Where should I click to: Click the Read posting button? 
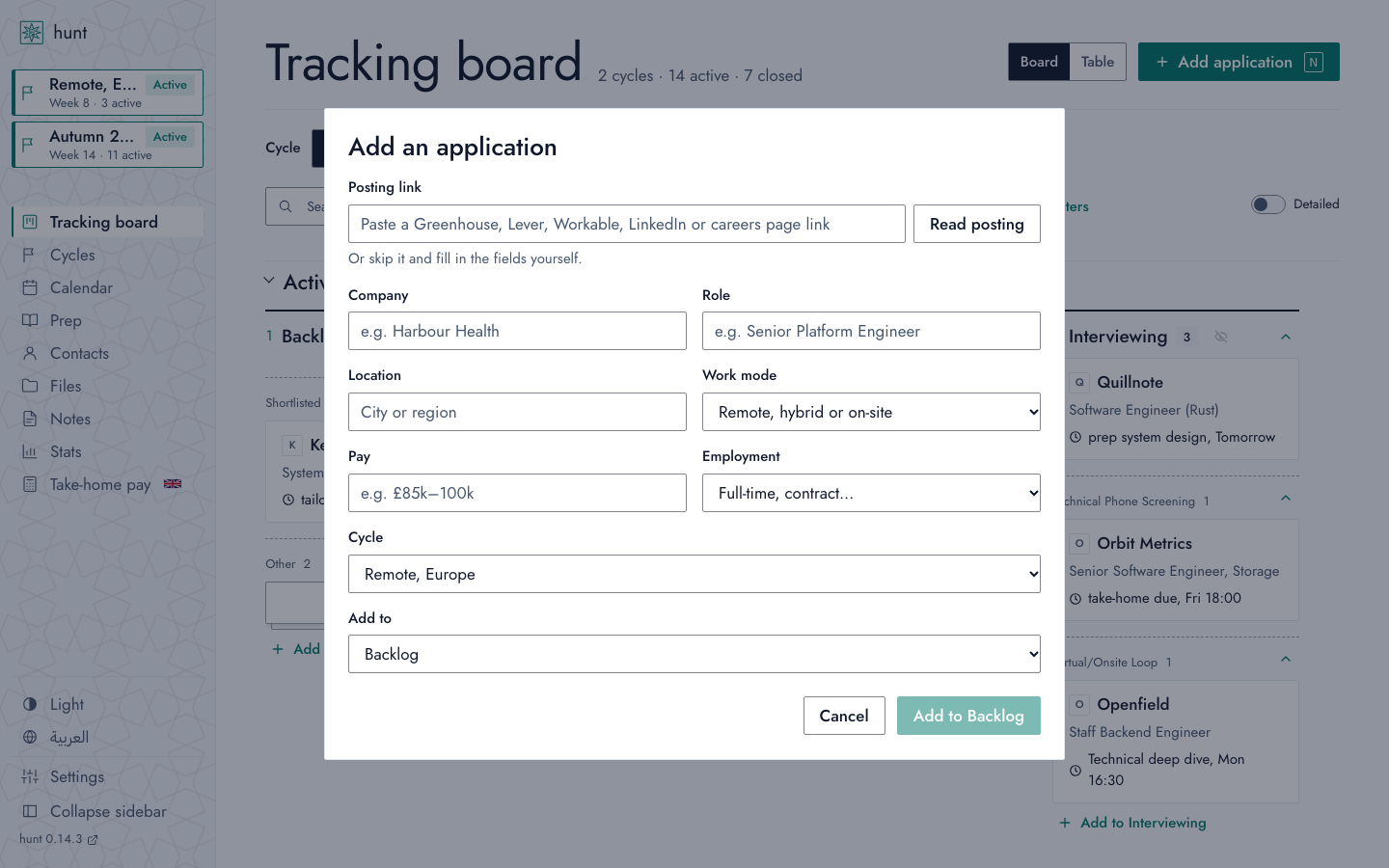pyautogui.click(x=977, y=224)
